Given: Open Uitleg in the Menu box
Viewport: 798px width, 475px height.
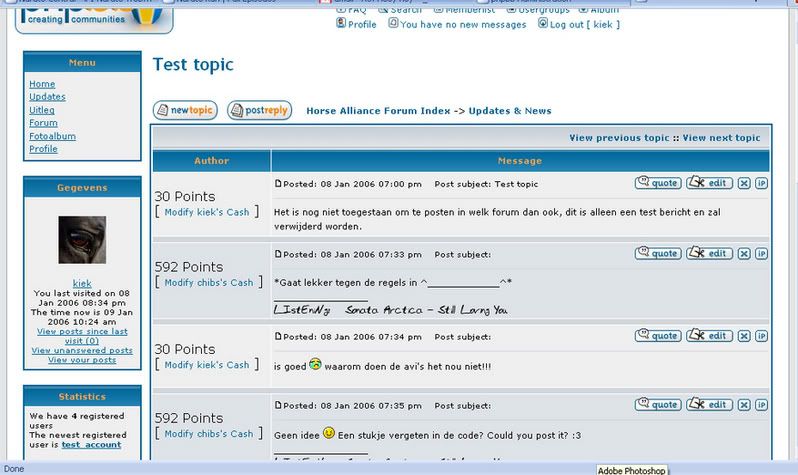Looking at the screenshot, I should coord(42,110).
